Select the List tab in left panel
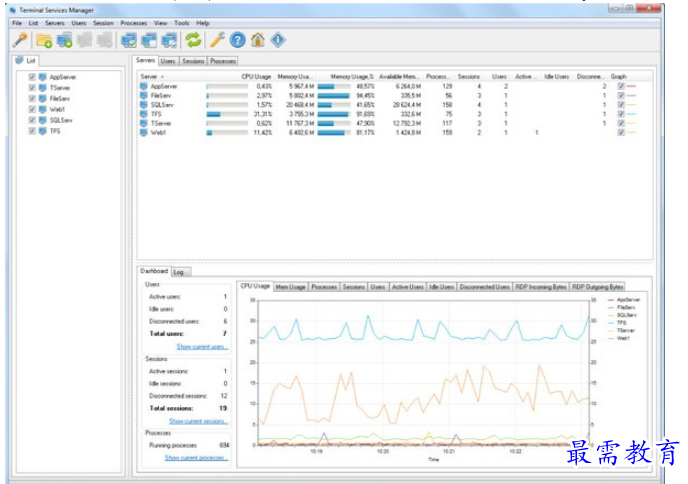 [25, 61]
